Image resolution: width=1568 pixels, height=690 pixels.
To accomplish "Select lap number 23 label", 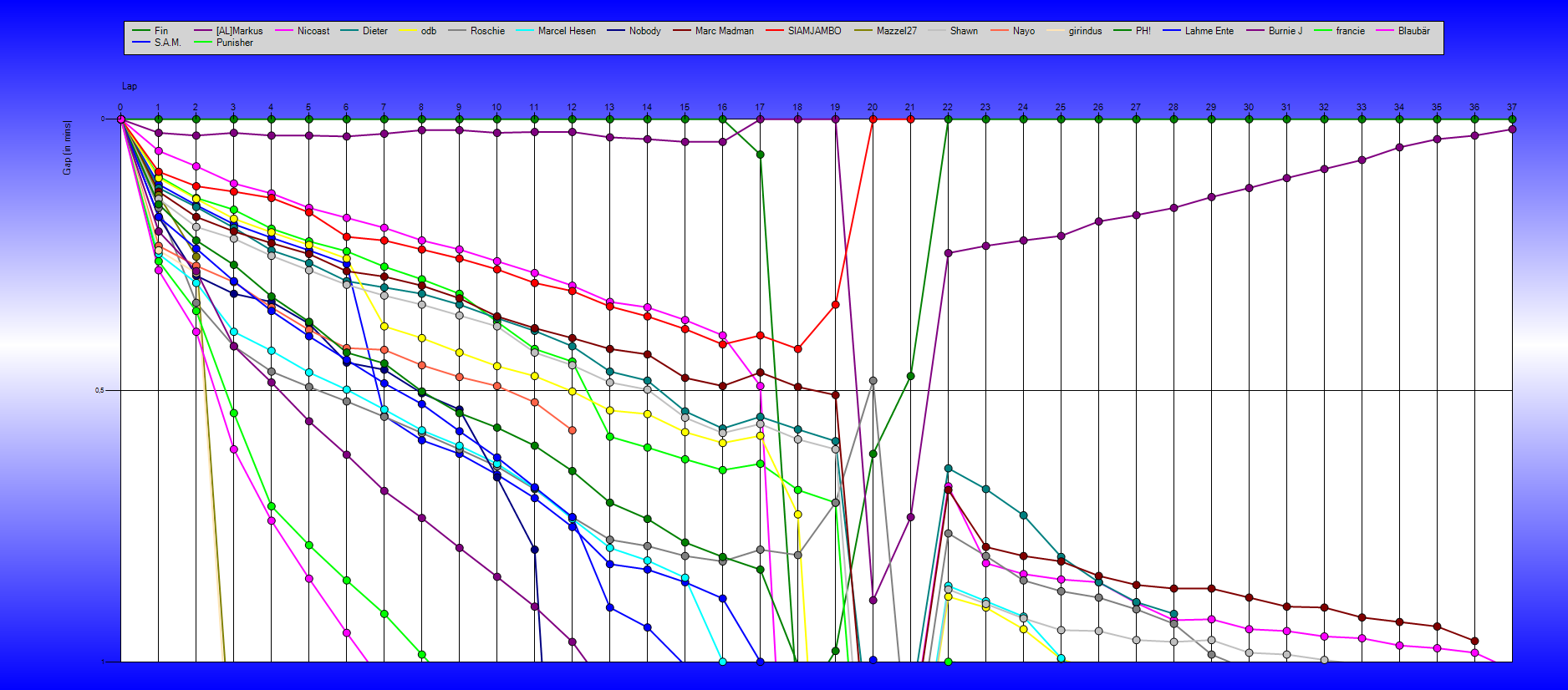I will (985, 107).
